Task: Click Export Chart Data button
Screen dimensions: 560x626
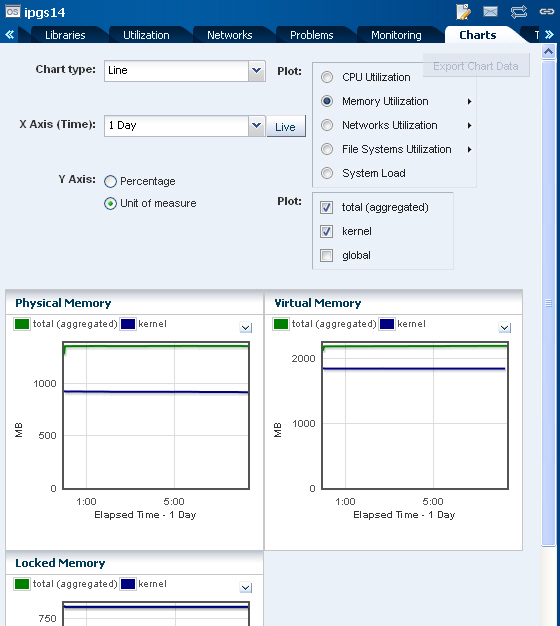Action: point(476,66)
